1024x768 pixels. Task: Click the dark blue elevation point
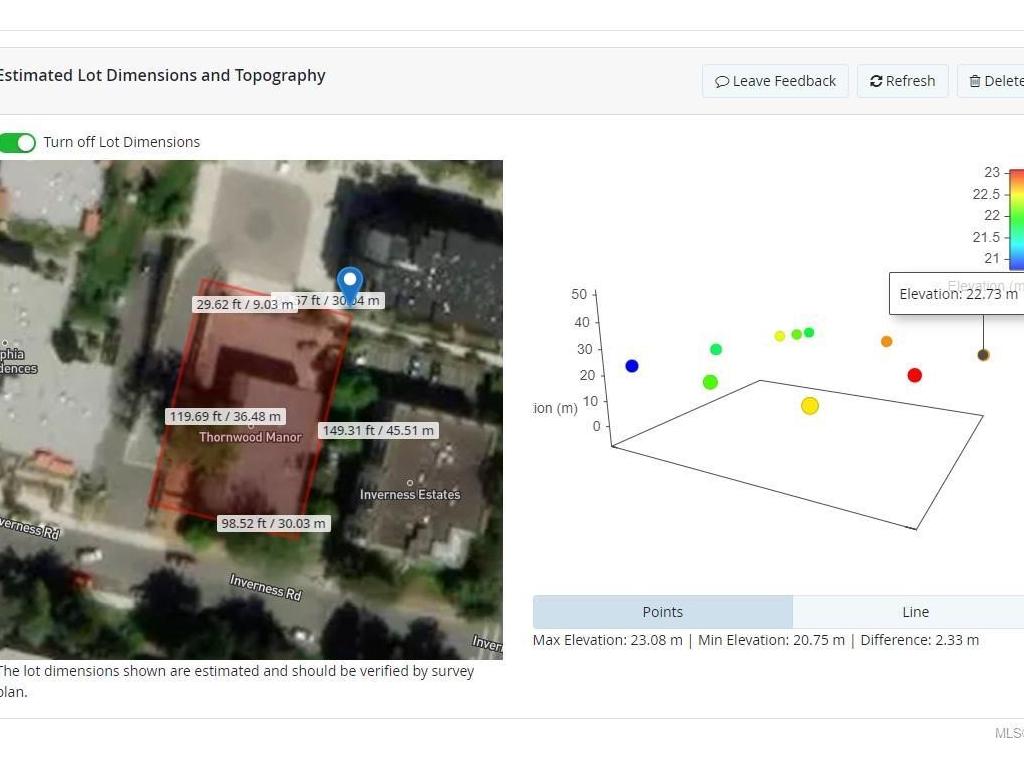632,366
